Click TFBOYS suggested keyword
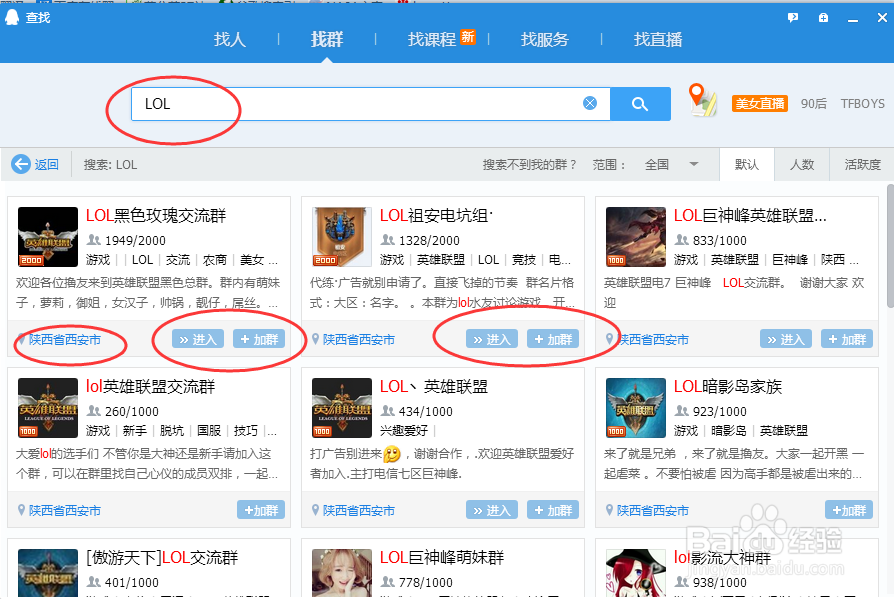 863,104
